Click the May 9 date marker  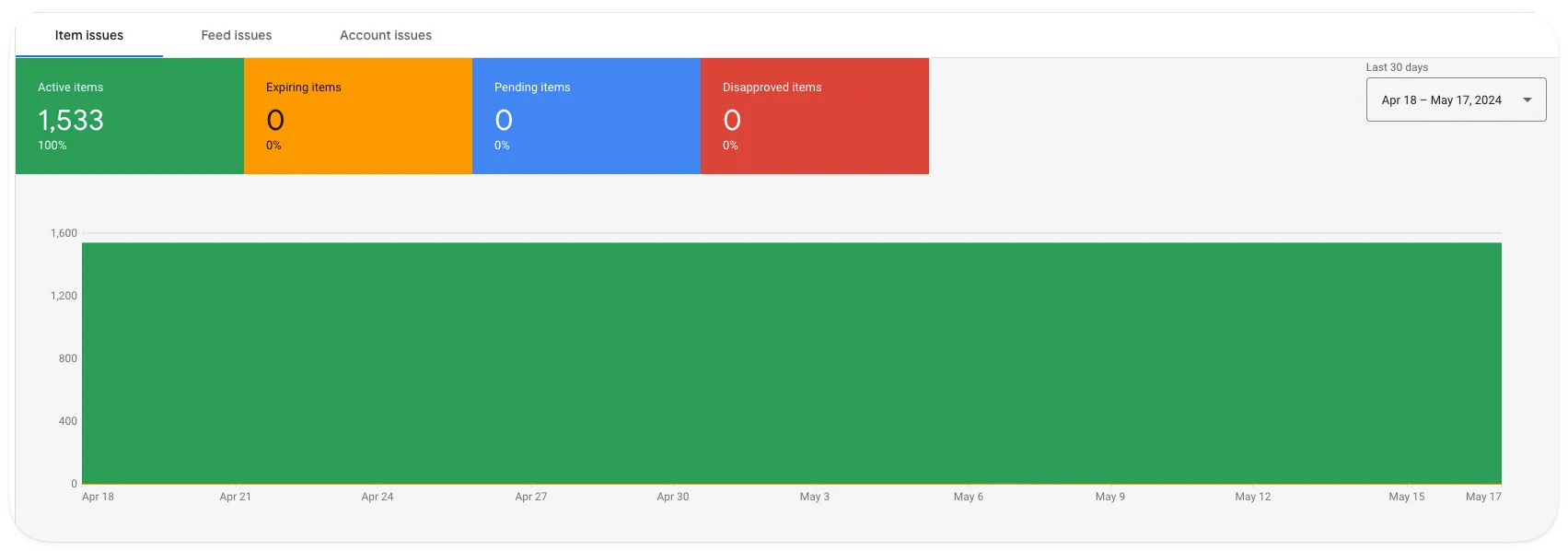click(1110, 497)
